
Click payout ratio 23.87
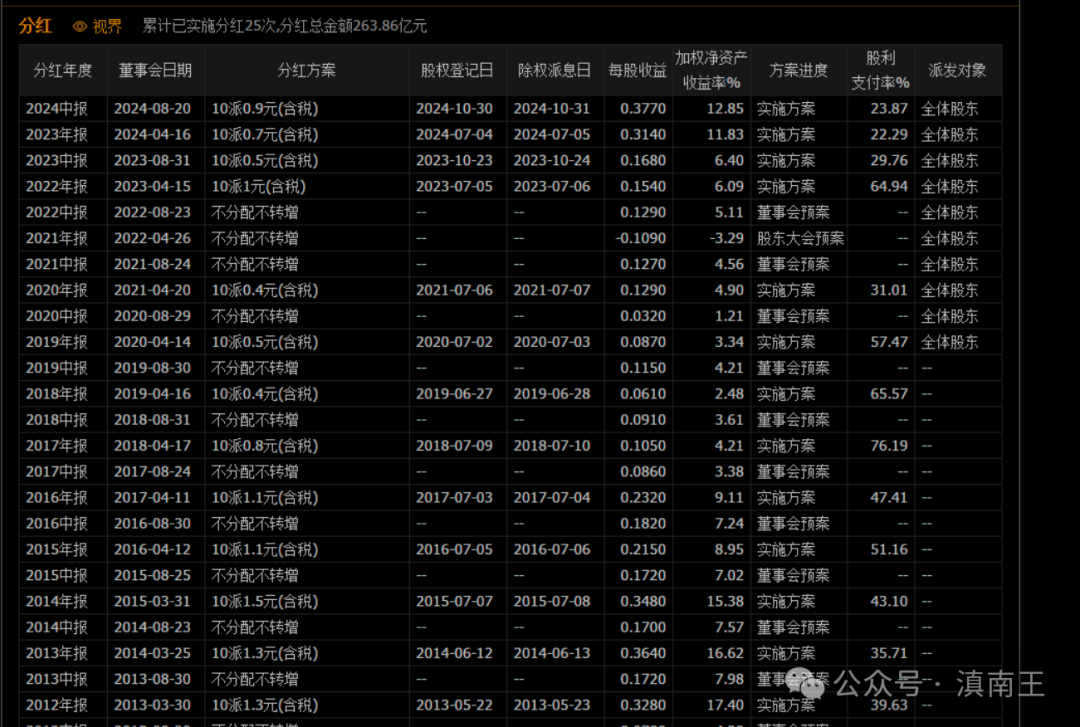coord(889,109)
